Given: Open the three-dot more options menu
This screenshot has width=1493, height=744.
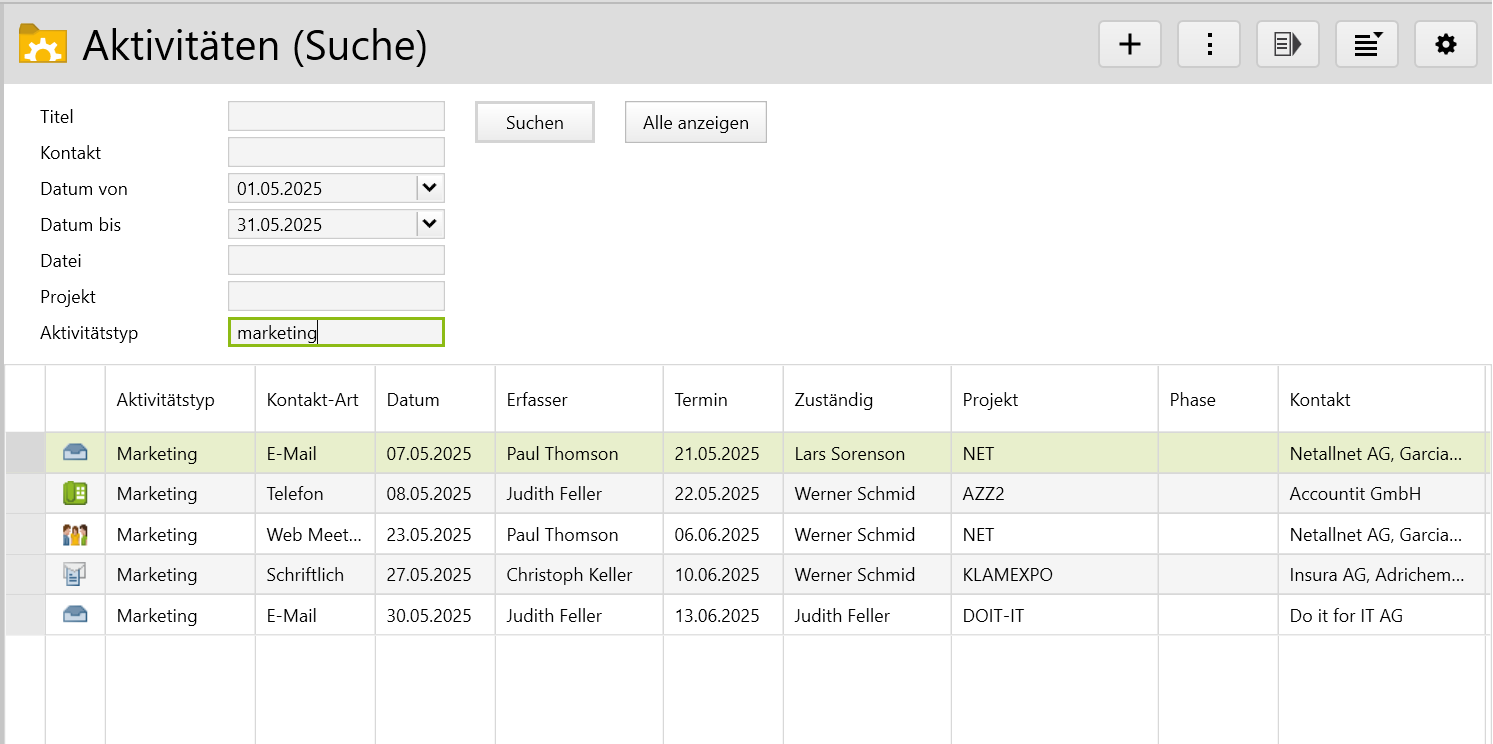Looking at the screenshot, I should 1208,45.
